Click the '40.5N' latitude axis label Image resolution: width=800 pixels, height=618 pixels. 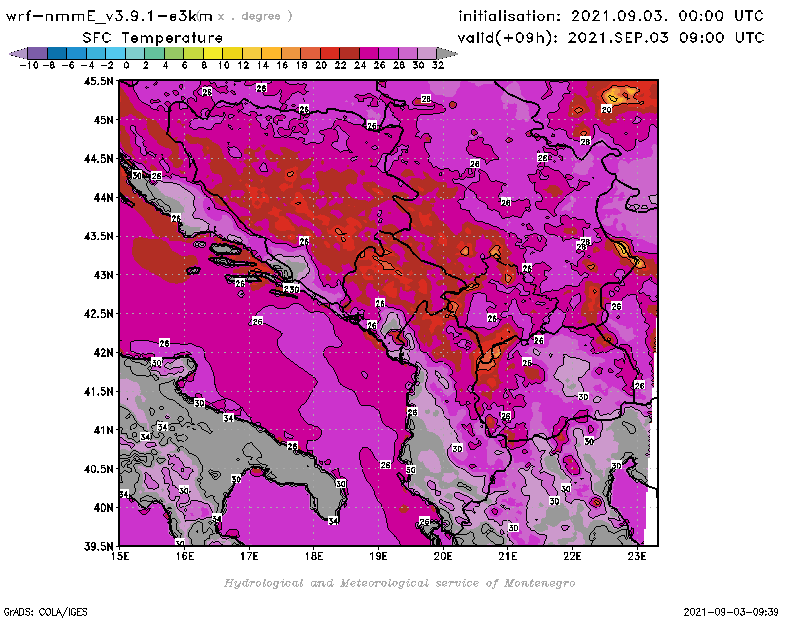click(x=98, y=469)
